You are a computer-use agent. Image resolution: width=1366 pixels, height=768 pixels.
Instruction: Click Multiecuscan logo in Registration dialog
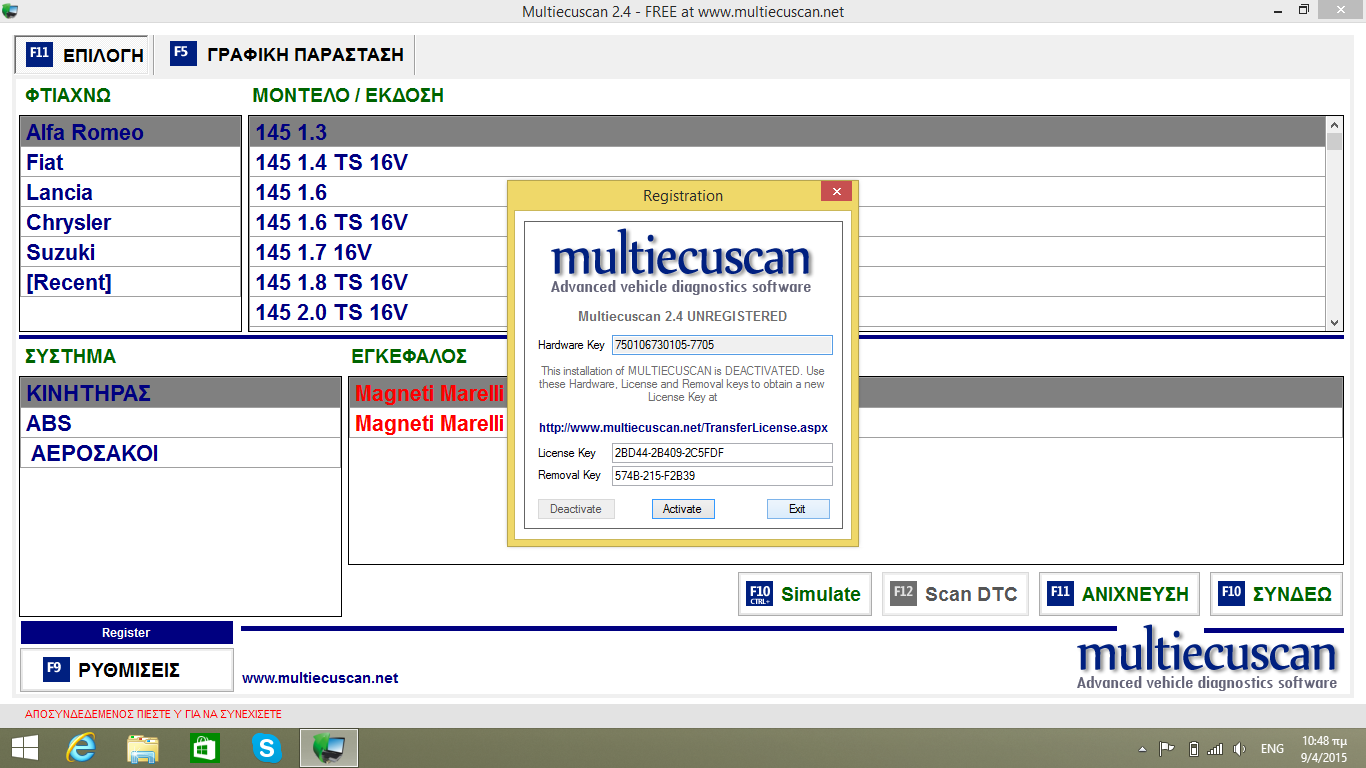[681, 263]
